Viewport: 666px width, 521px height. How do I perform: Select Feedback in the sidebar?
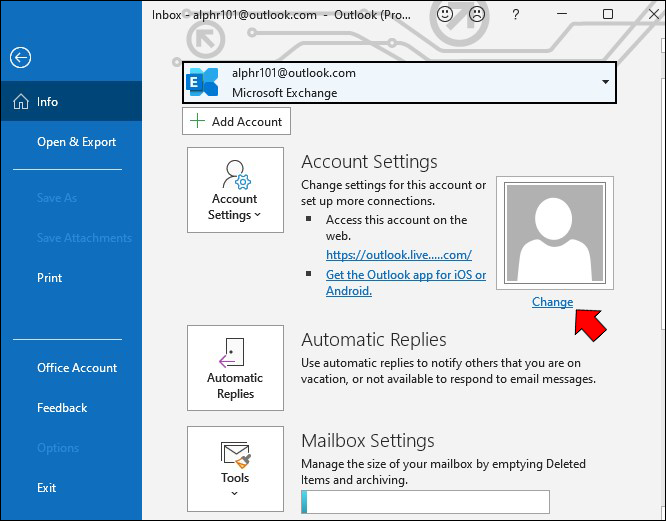(62, 408)
